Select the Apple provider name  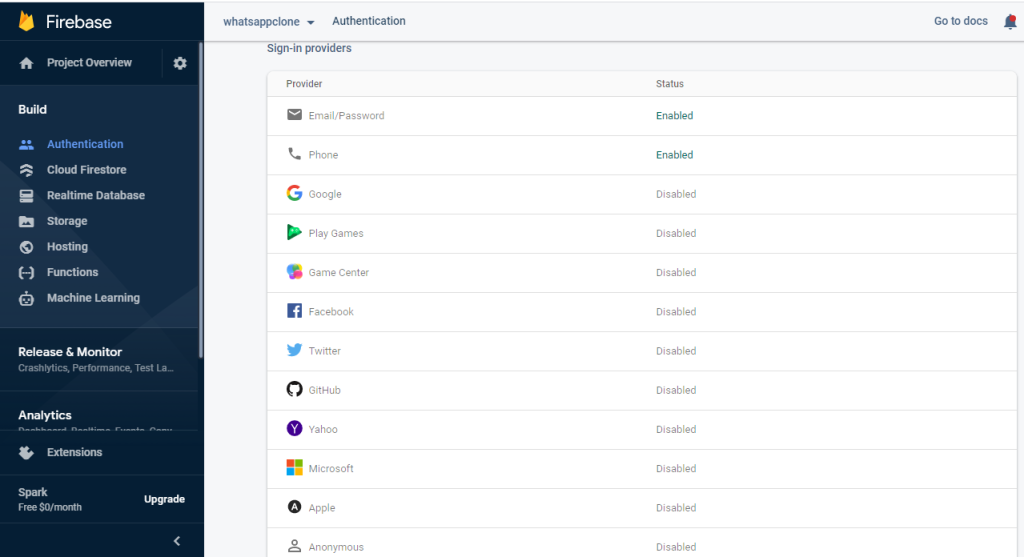click(x=322, y=507)
